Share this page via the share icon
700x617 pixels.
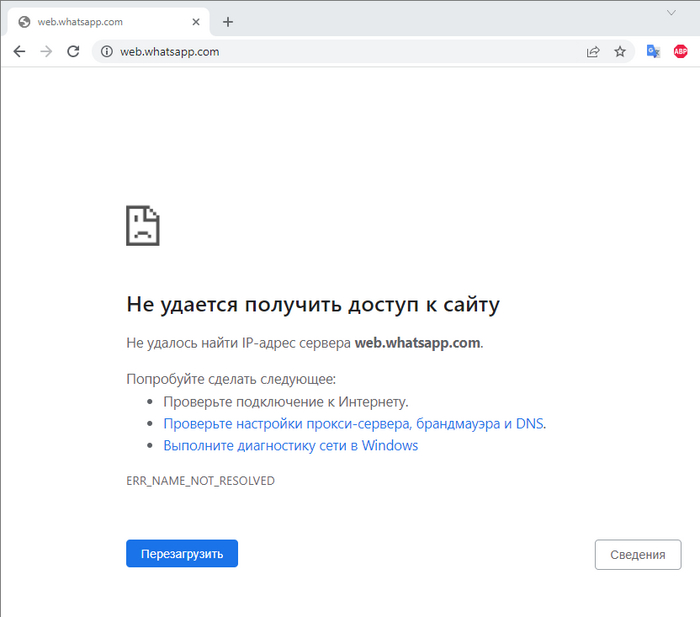pos(593,52)
